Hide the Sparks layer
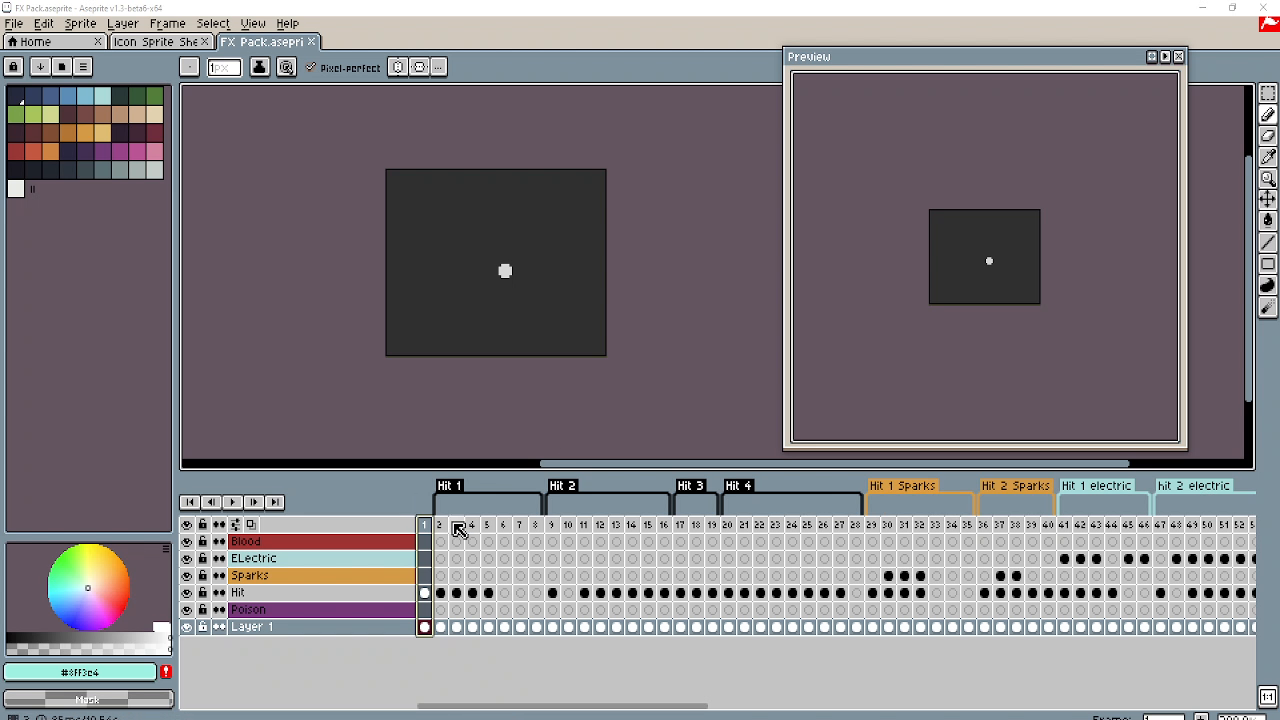This screenshot has height=720, width=1280. tap(187, 575)
